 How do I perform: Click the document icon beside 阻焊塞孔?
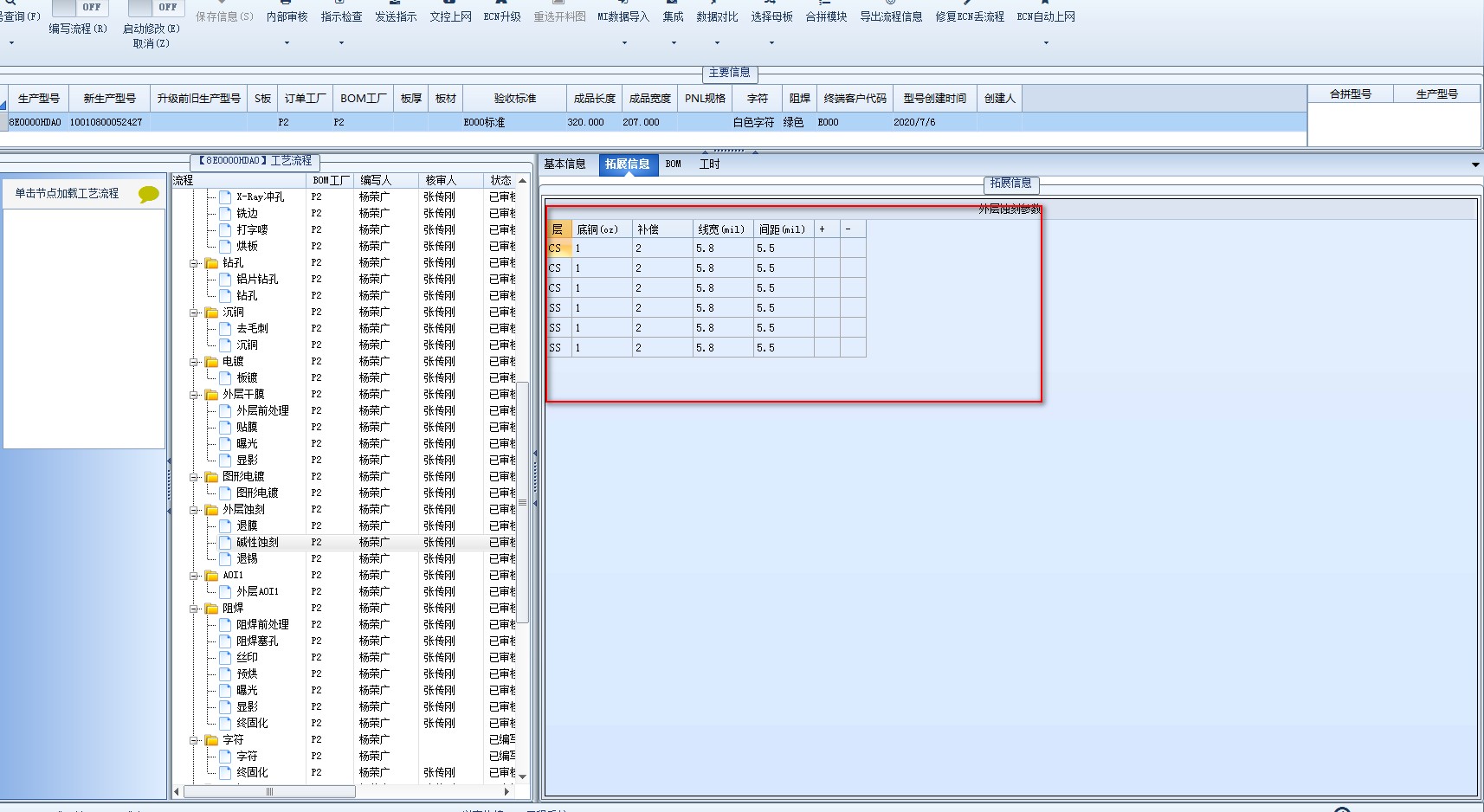tap(225, 641)
